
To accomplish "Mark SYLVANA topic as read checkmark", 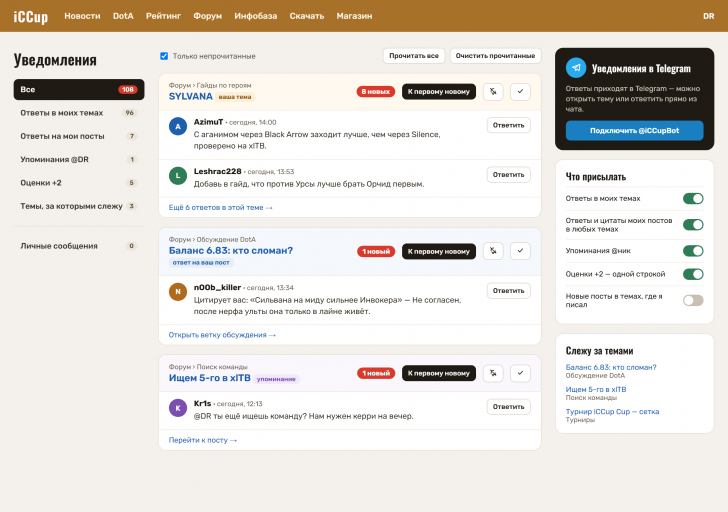I will [x=520, y=91].
